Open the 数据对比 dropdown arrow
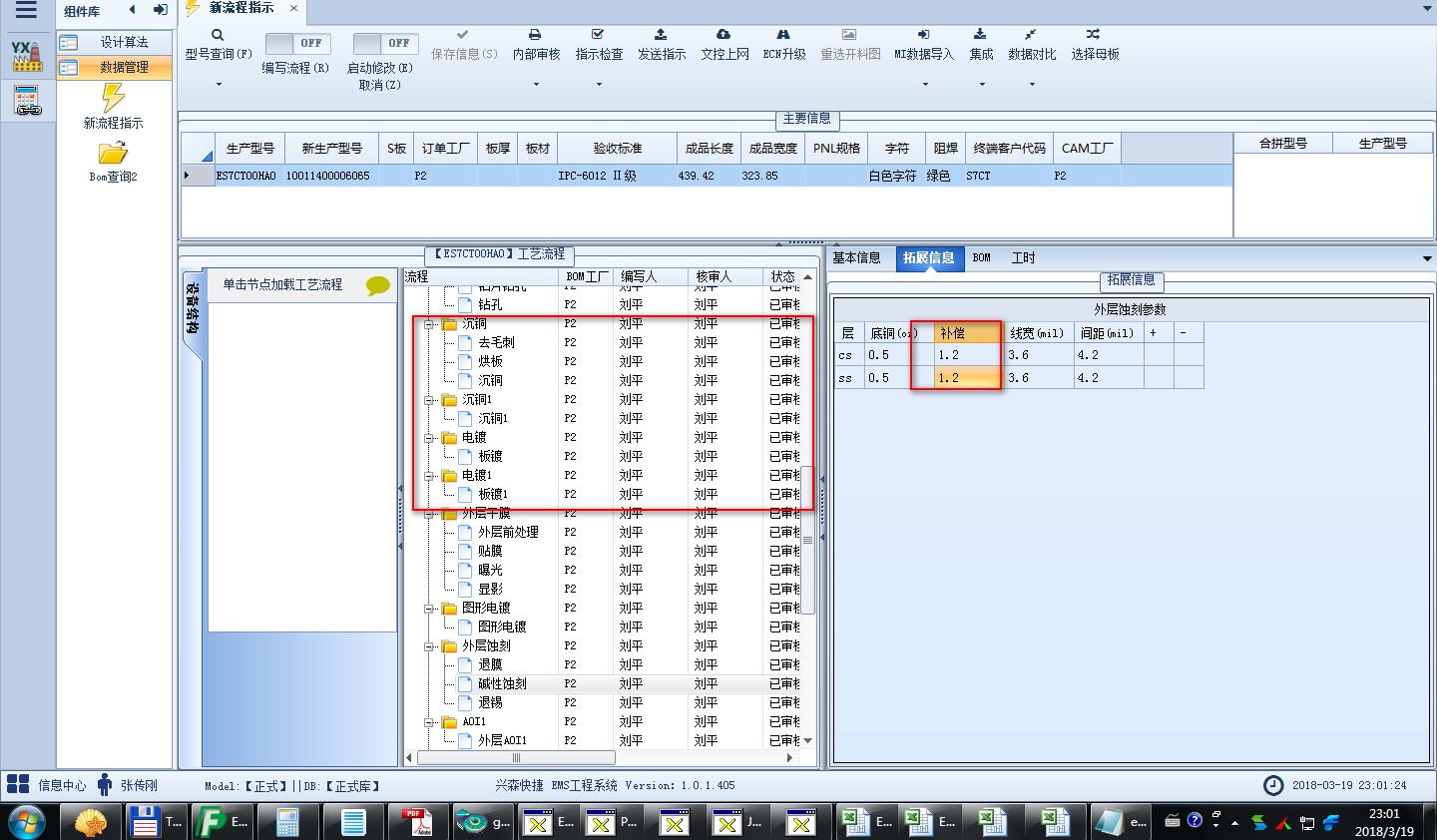 point(1032,85)
